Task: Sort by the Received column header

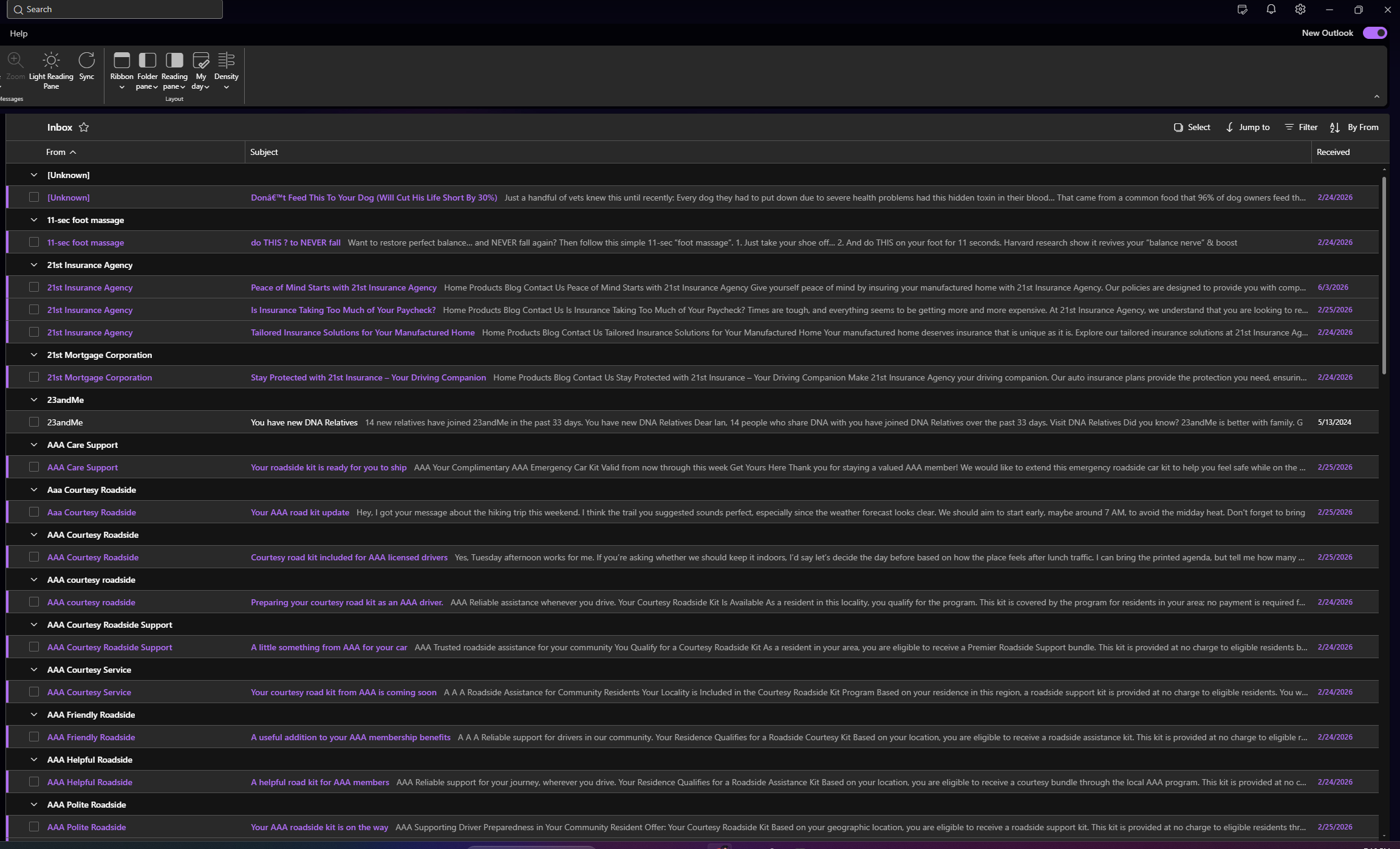Action: tap(1333, 152)
